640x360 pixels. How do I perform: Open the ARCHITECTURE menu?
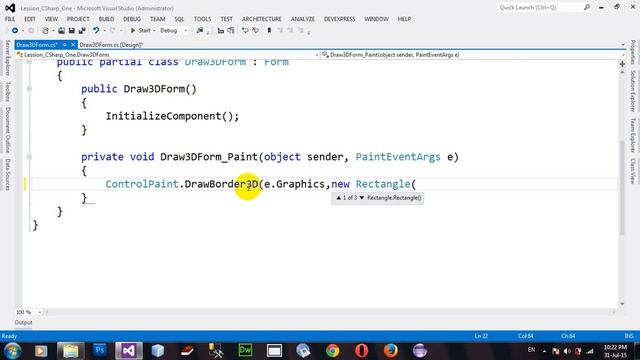(x=262, y=19)
